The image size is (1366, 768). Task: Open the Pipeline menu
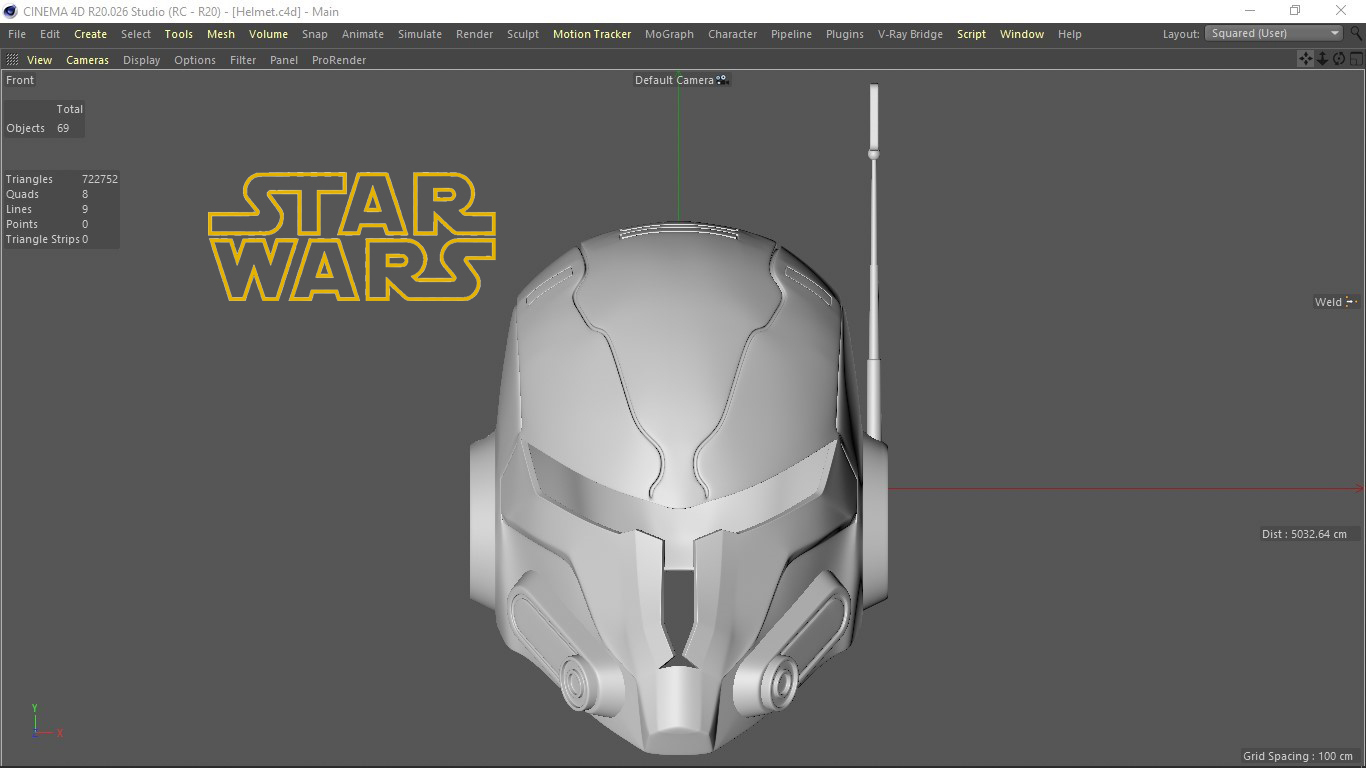[x=791, y=34]
